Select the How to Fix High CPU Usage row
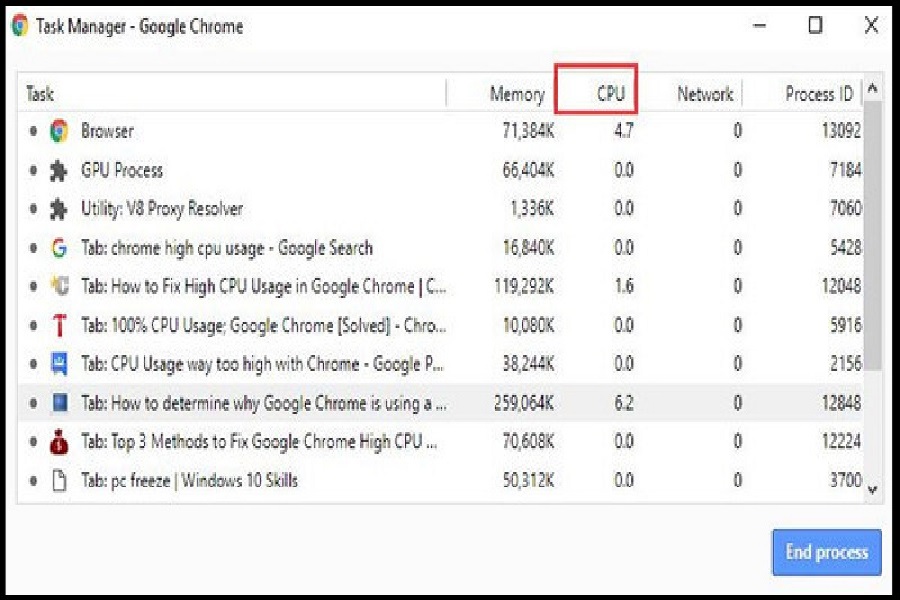Viewport: 900px width, 600px height. (264, 287)
